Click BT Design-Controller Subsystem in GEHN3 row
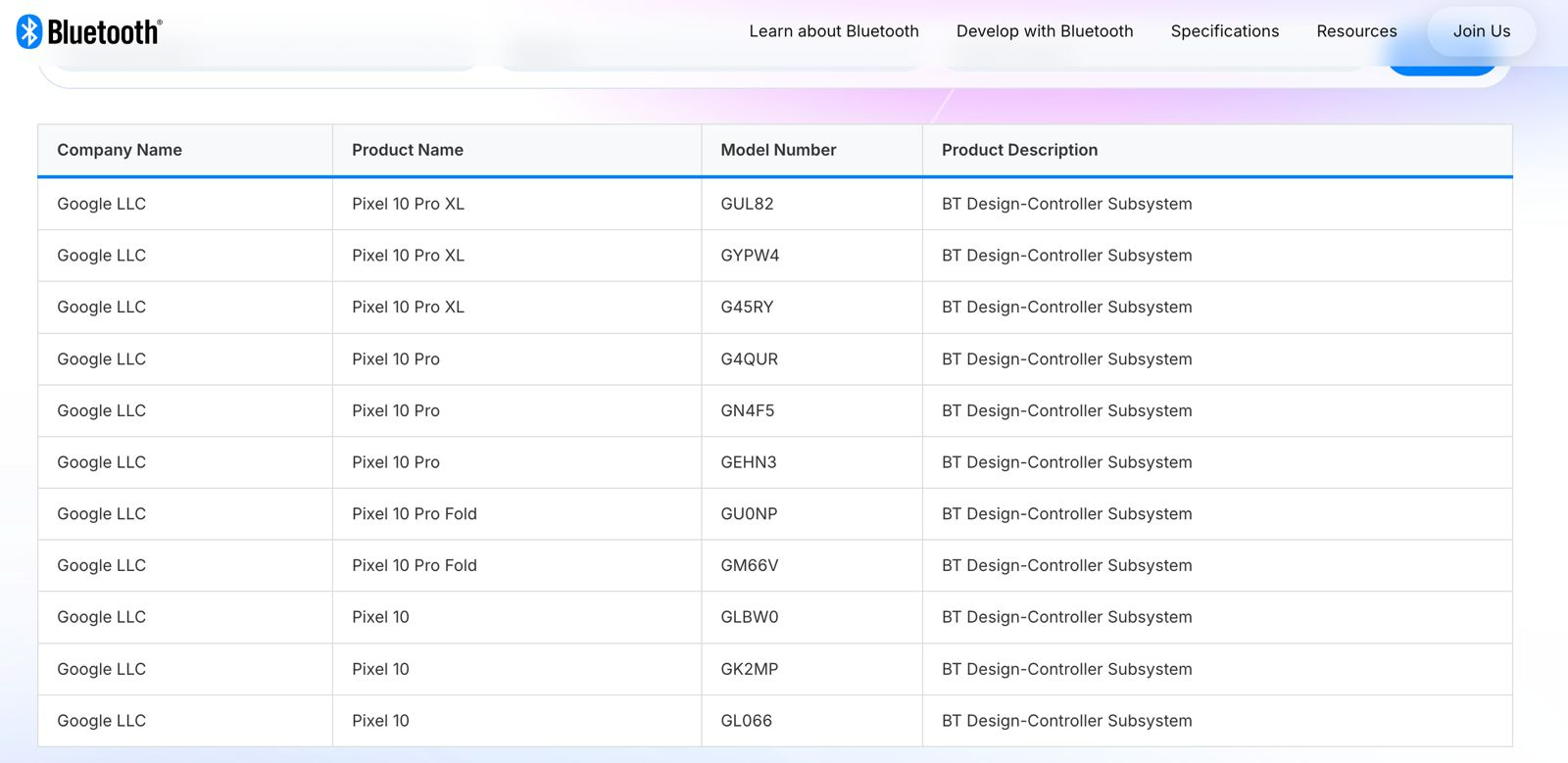 click(x=1066, y=462)
